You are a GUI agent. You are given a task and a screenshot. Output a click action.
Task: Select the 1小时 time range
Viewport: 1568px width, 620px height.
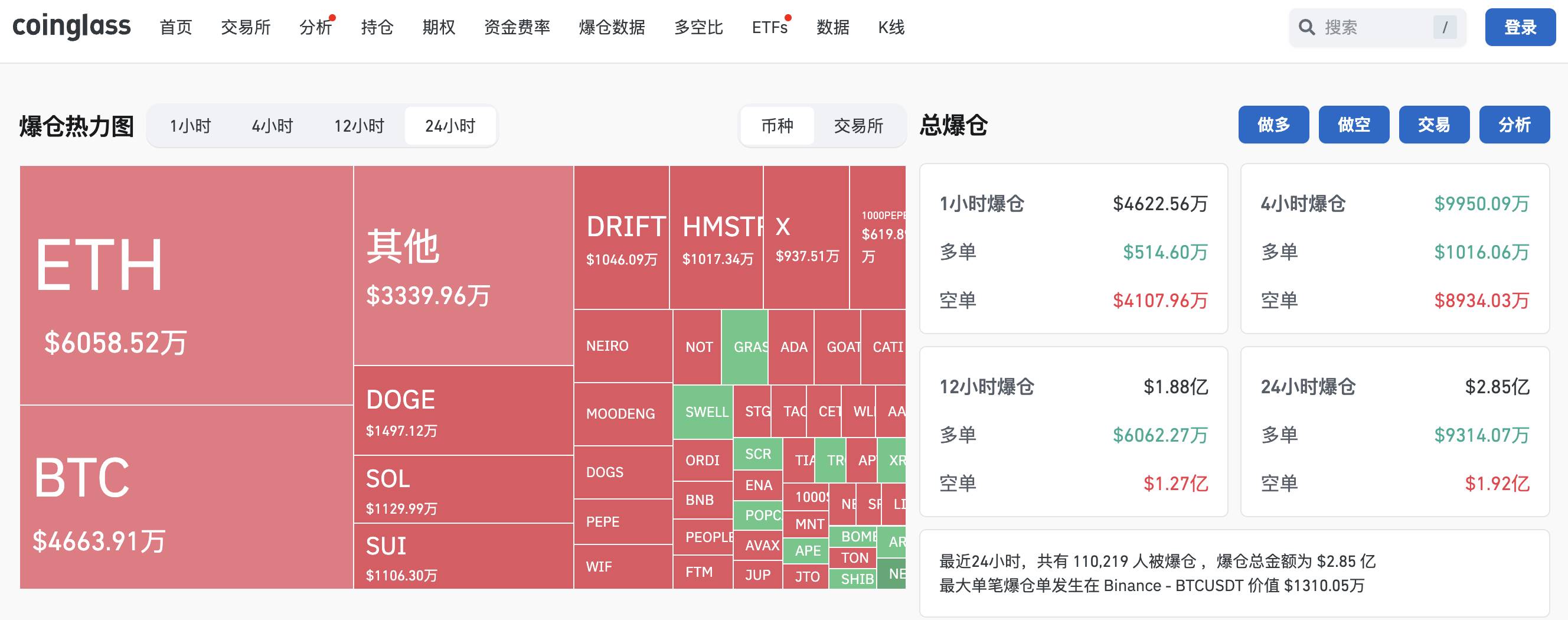point(190,126)
